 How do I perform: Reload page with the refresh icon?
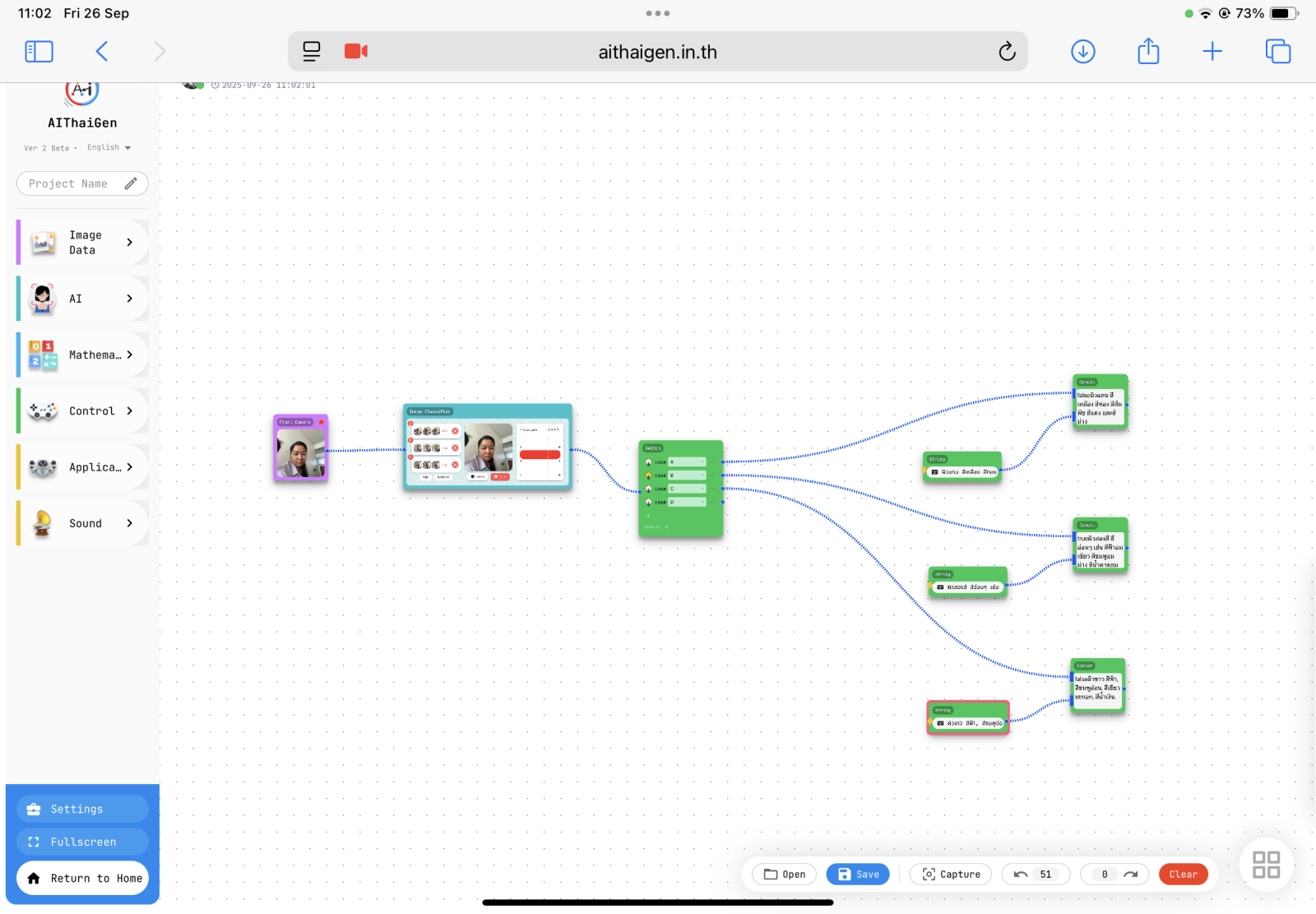pos(1007,52)
